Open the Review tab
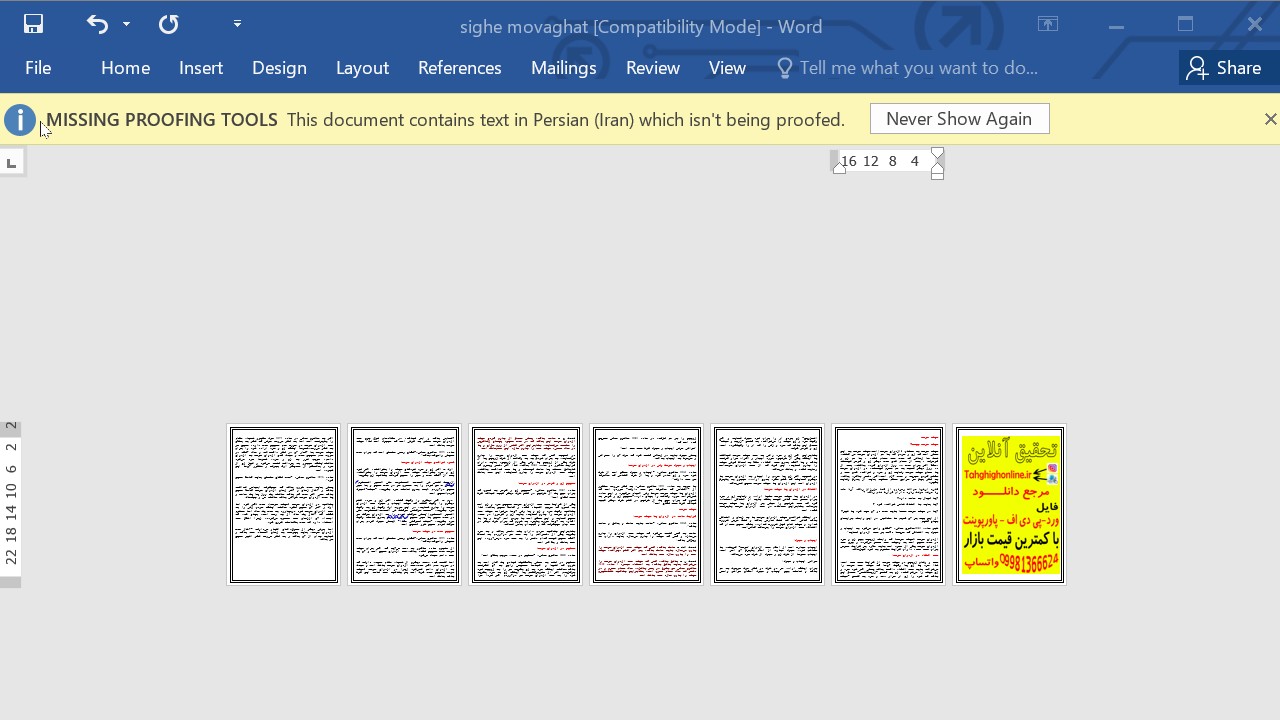Screen dimensions: 1280x720 [653, 68]
